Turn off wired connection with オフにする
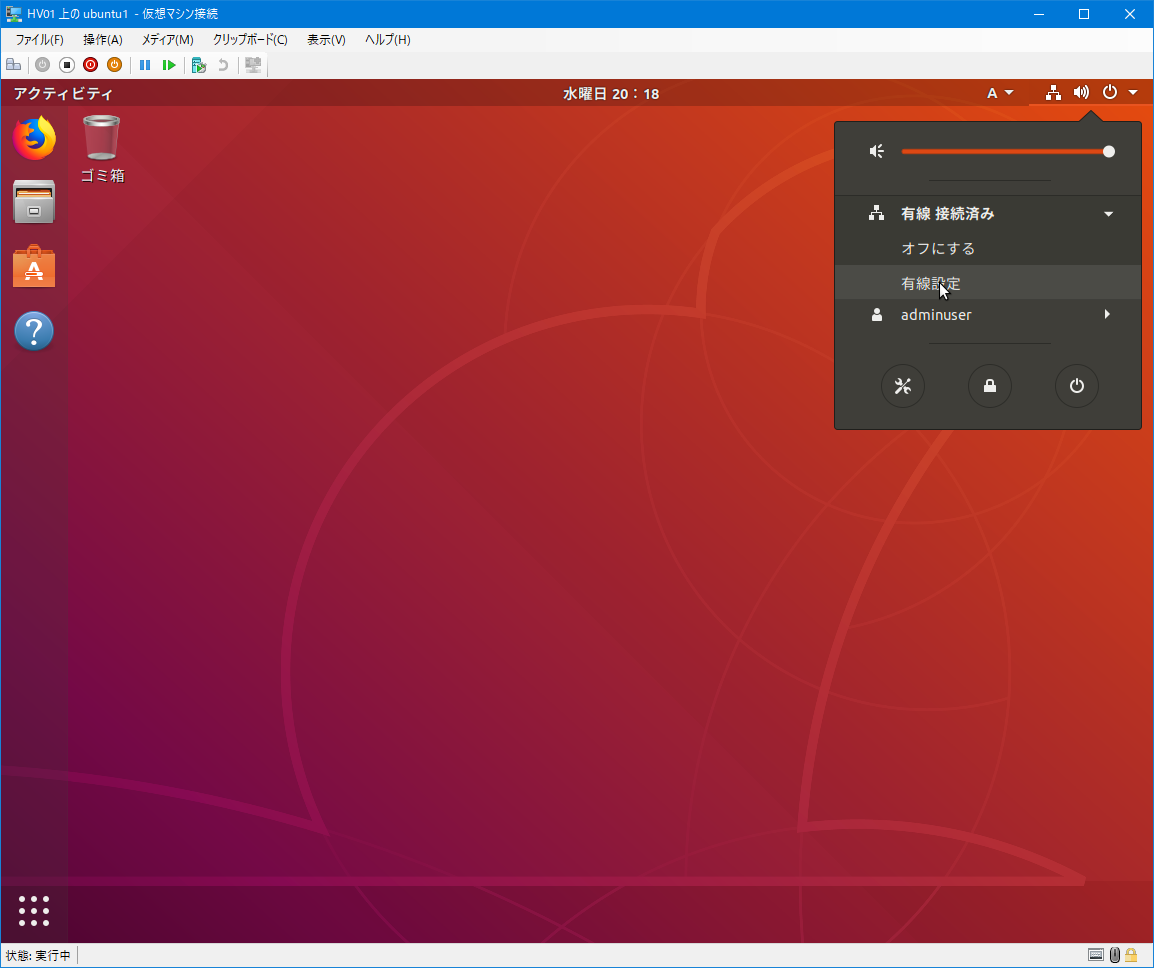The height and width of the screenshot is (968, 1154). 937,249
